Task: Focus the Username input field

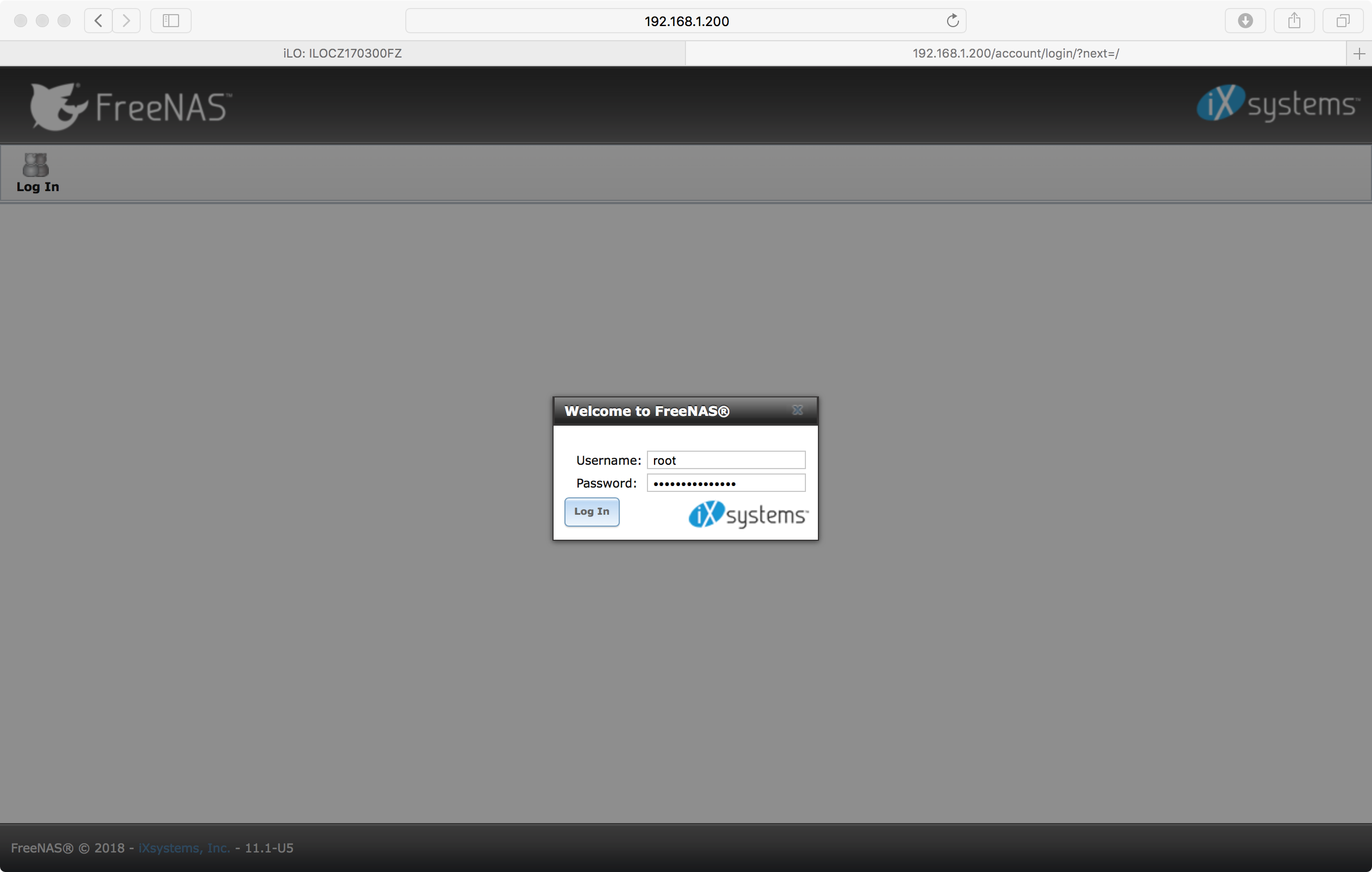Action: click(726, 460)
